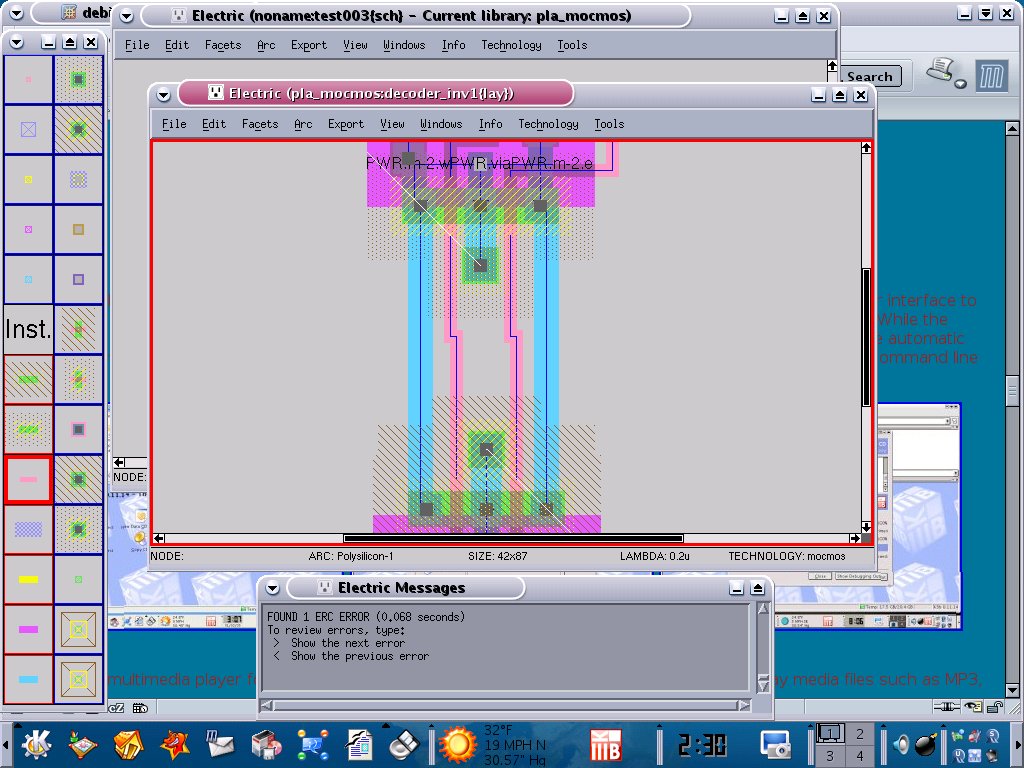This screenshot has width=1024, height=768.
Task: Select the blue dotted arc palette entry
Action: (x=28, y=530)
